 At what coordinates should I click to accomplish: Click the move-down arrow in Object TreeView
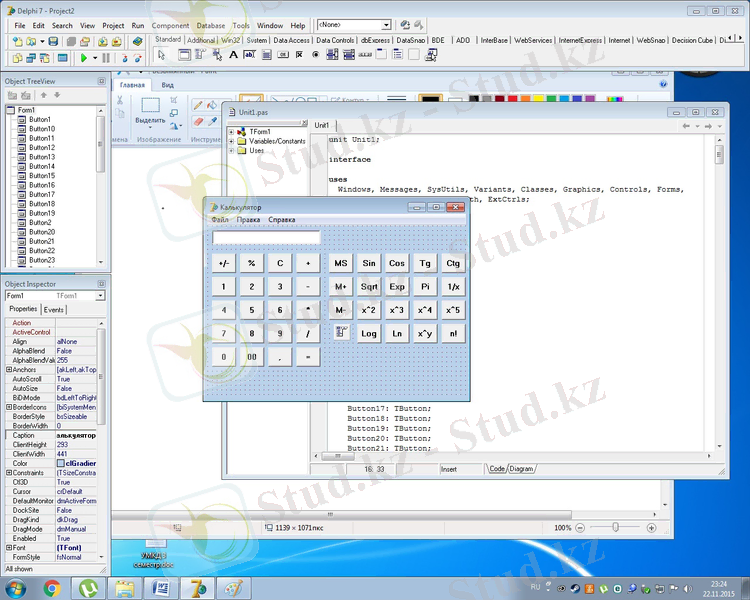point(57,95)
